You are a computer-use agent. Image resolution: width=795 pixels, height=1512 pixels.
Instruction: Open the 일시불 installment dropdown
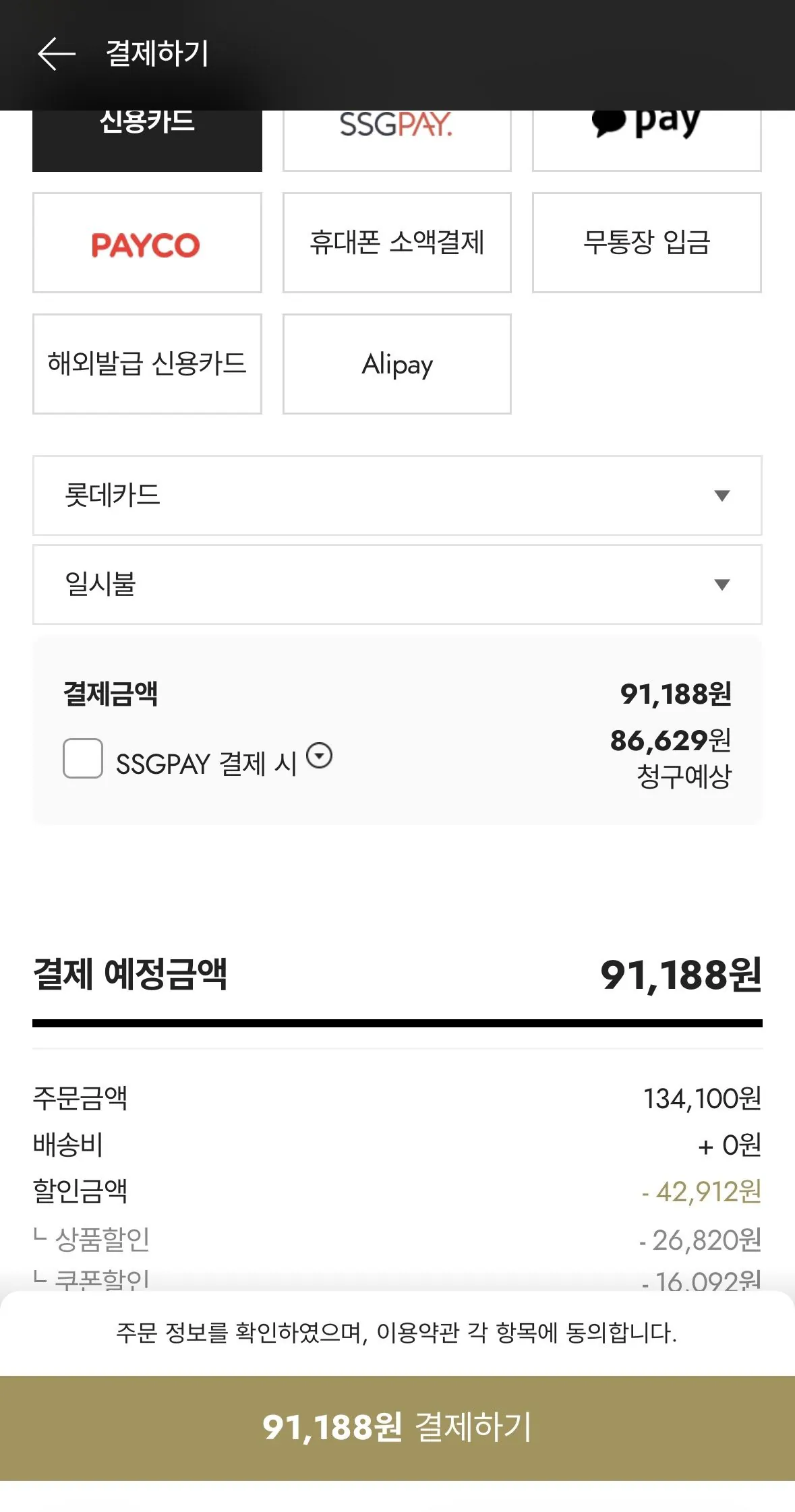396,584
